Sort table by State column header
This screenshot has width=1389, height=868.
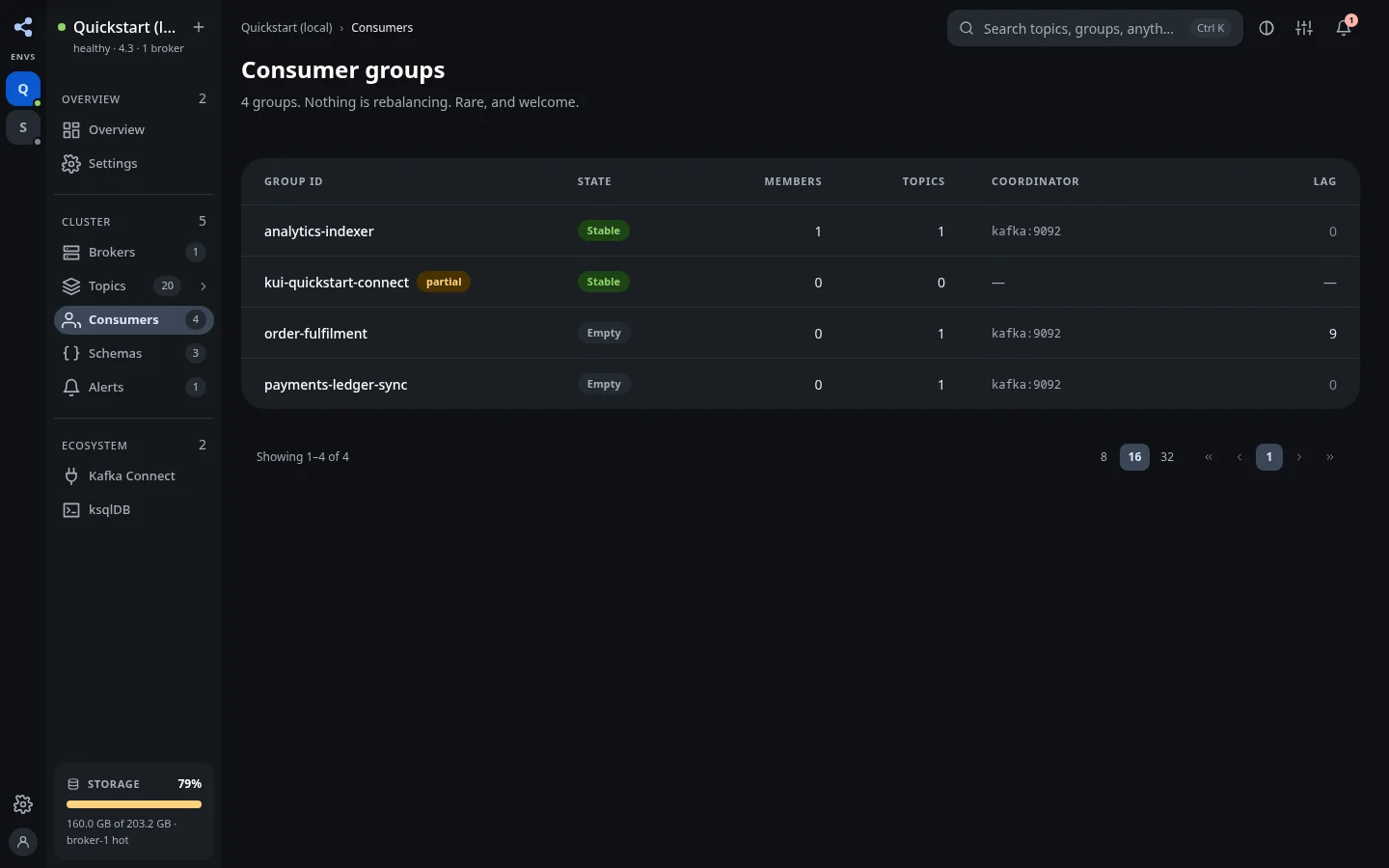point(594,181)
